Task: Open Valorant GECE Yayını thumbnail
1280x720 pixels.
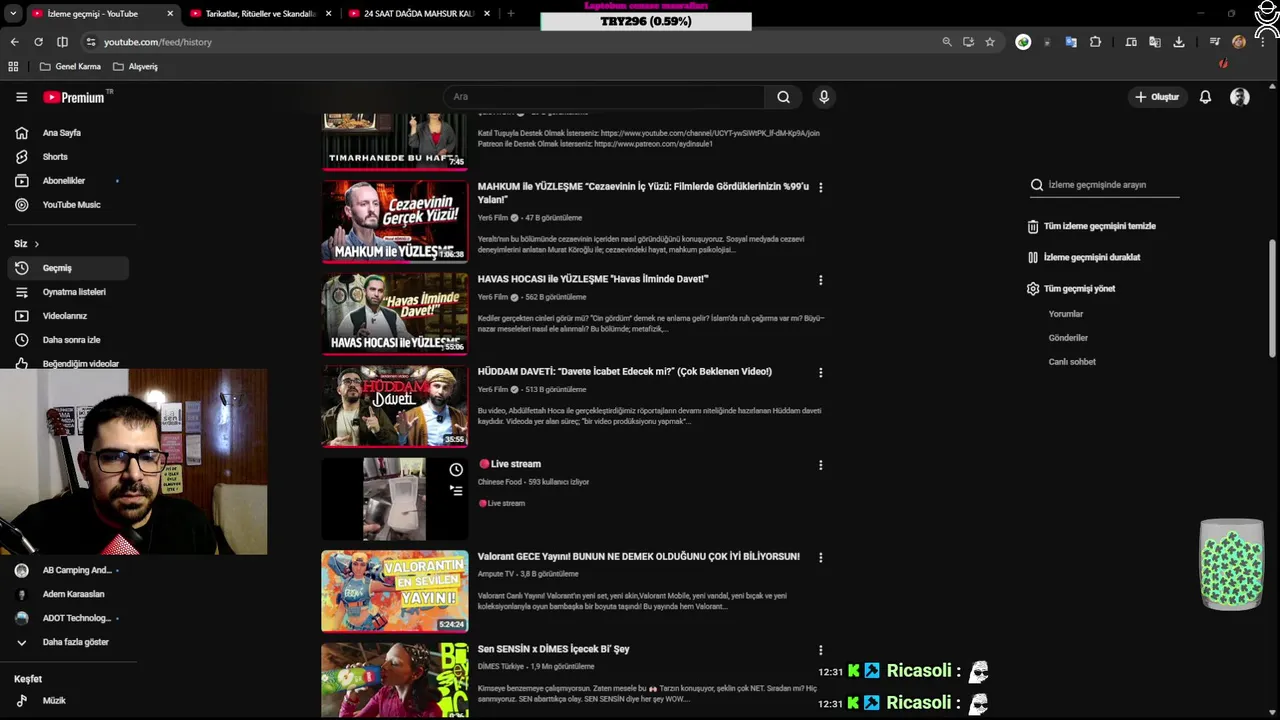Action: [x=394, y=591]
